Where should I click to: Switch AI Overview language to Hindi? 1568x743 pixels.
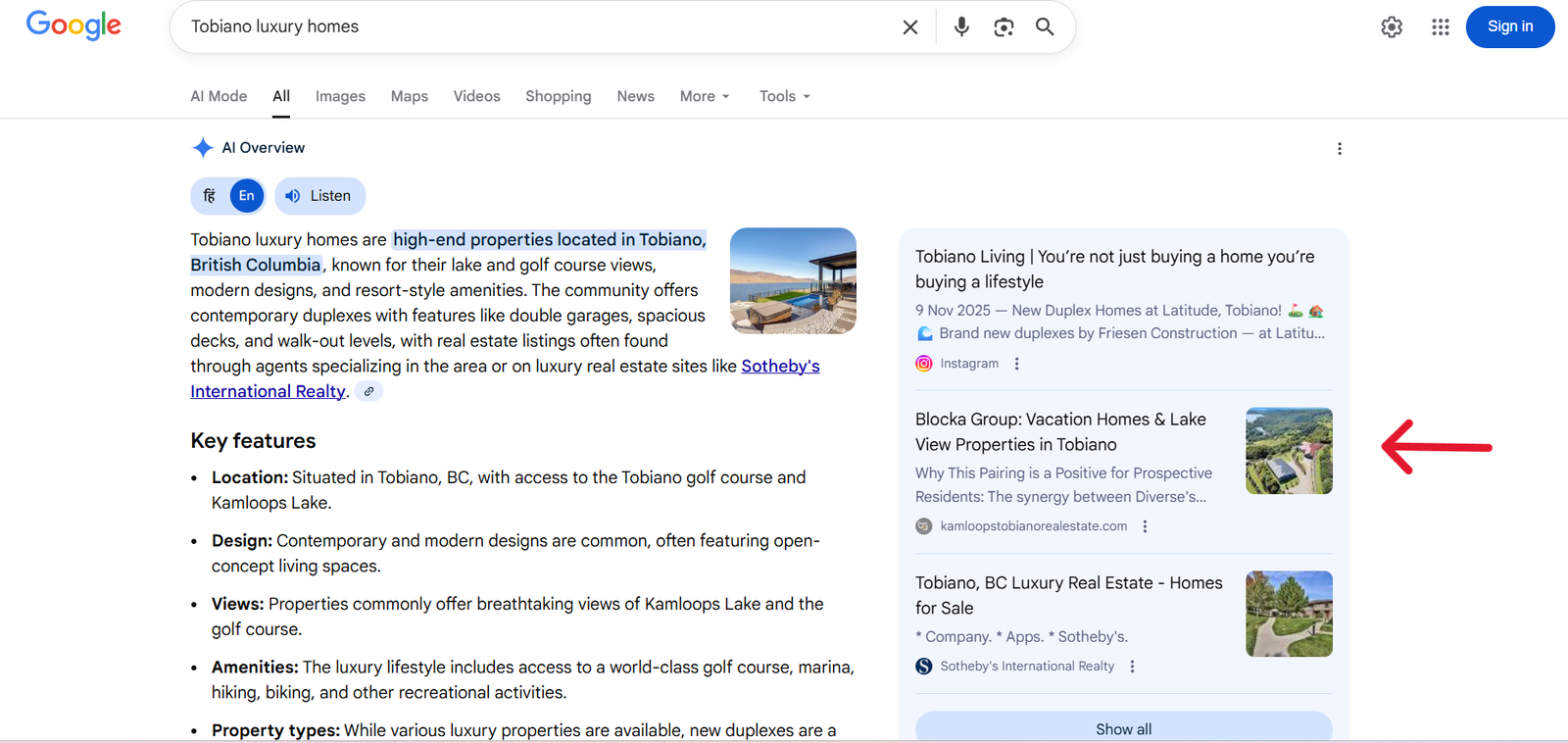click(210, 196)
